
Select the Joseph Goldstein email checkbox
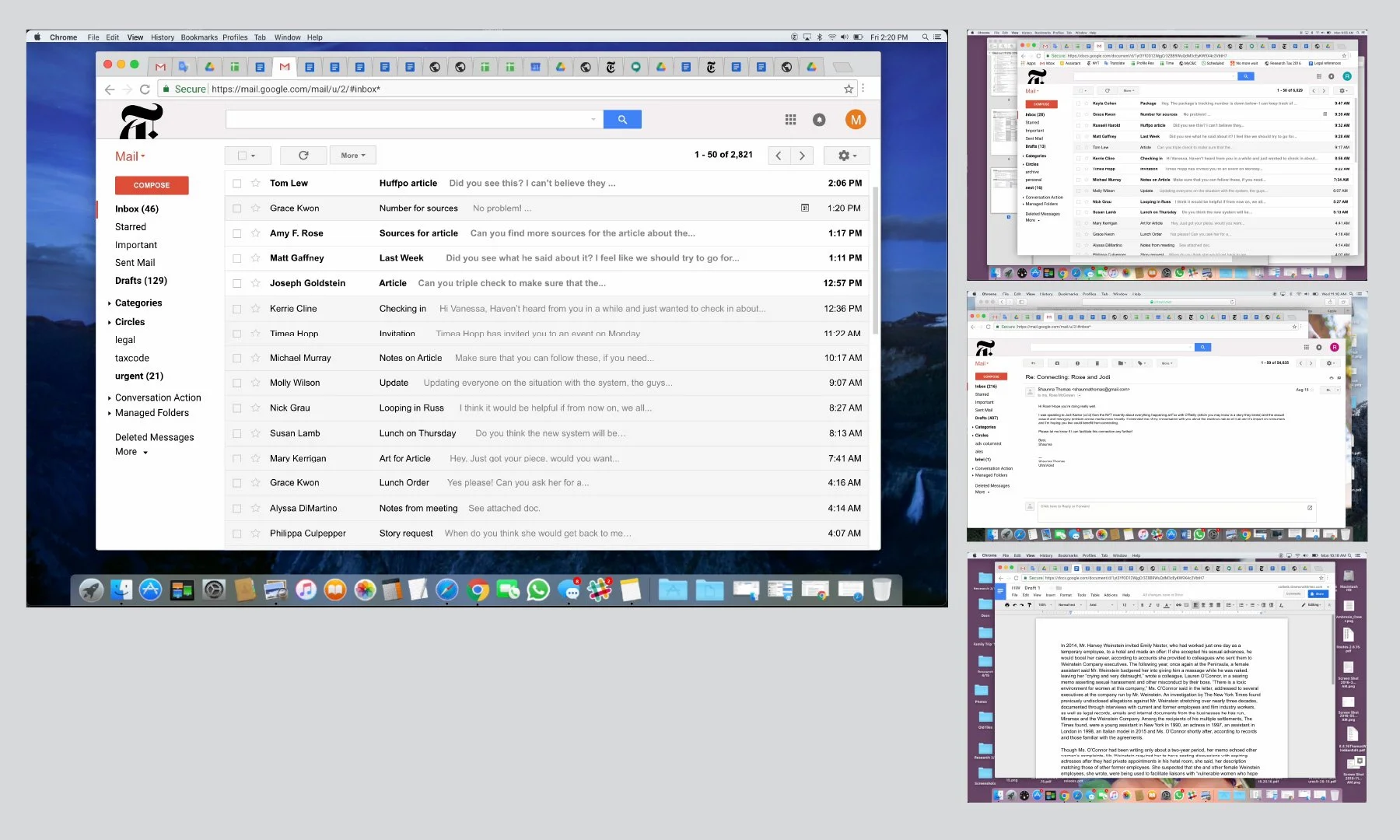[237, 283]
